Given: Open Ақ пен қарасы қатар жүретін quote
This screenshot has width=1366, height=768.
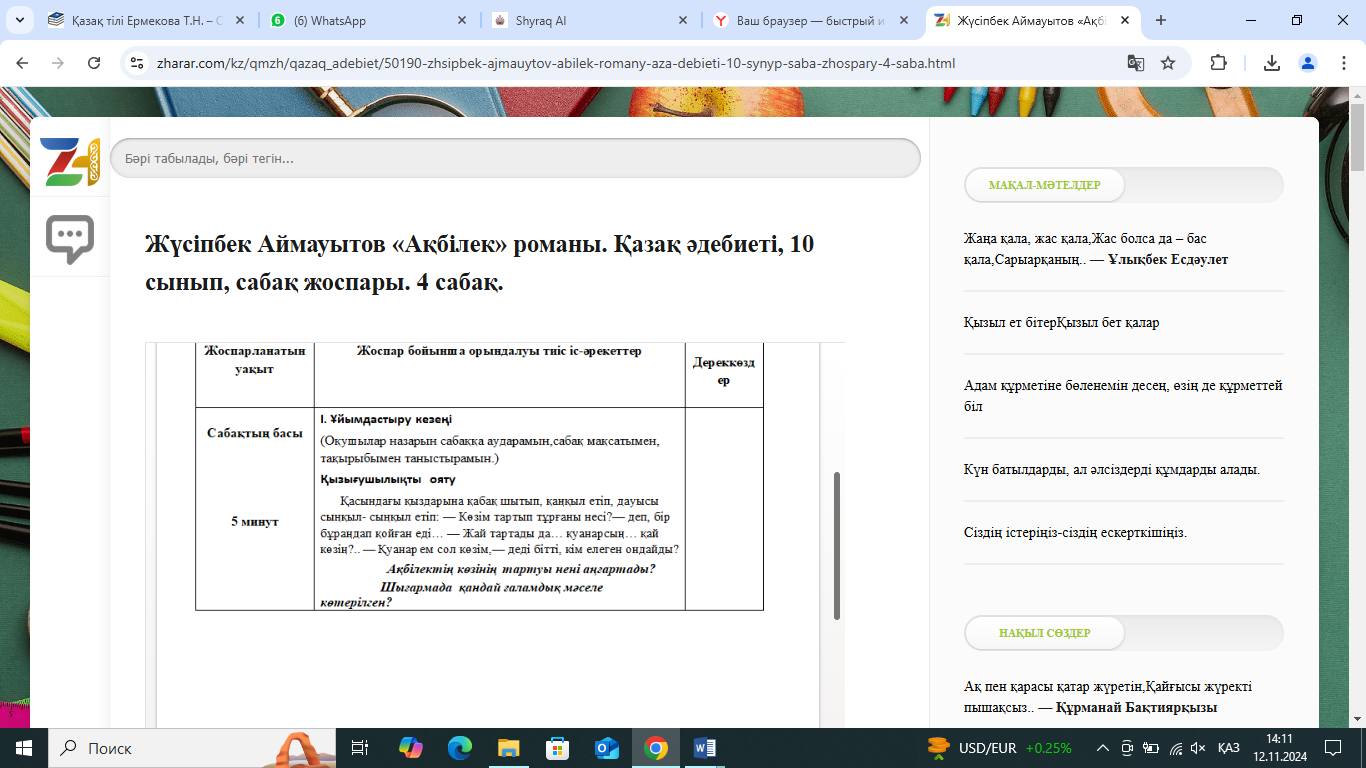Looking at the screenshot, I should coord(1108,697).
